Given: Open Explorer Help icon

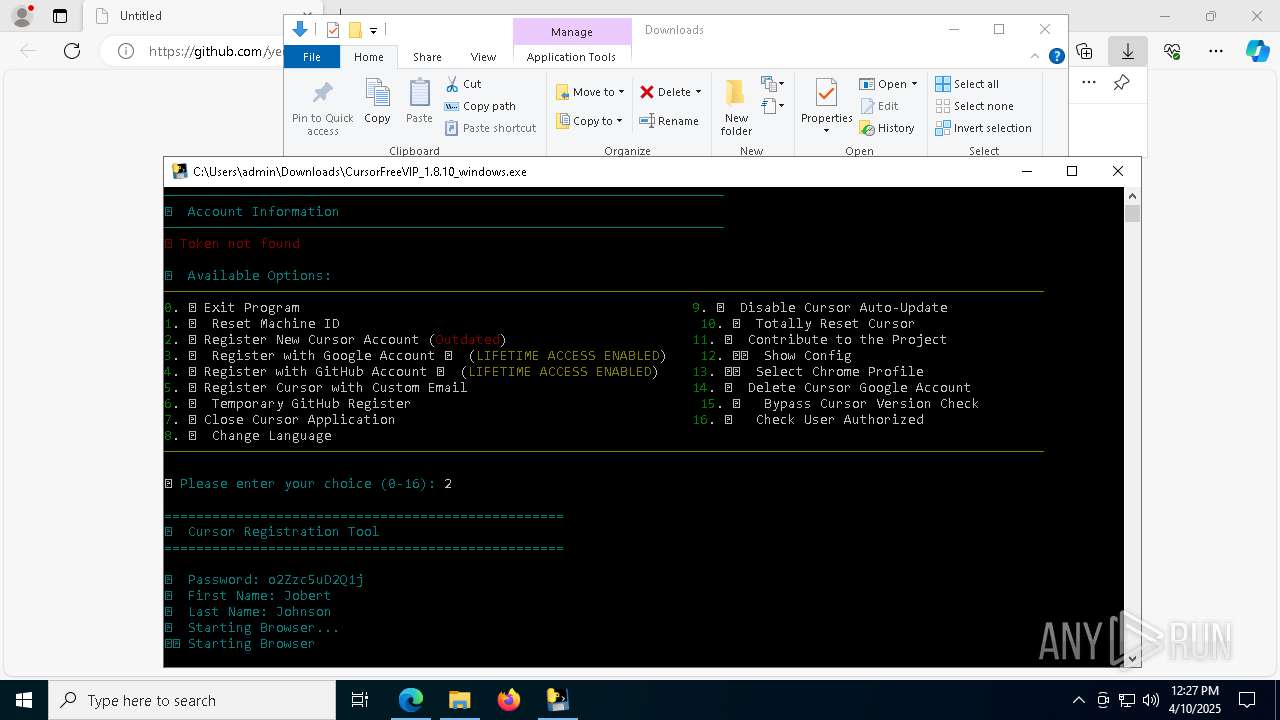Looking at the screenshot, I should (1056, 57).
